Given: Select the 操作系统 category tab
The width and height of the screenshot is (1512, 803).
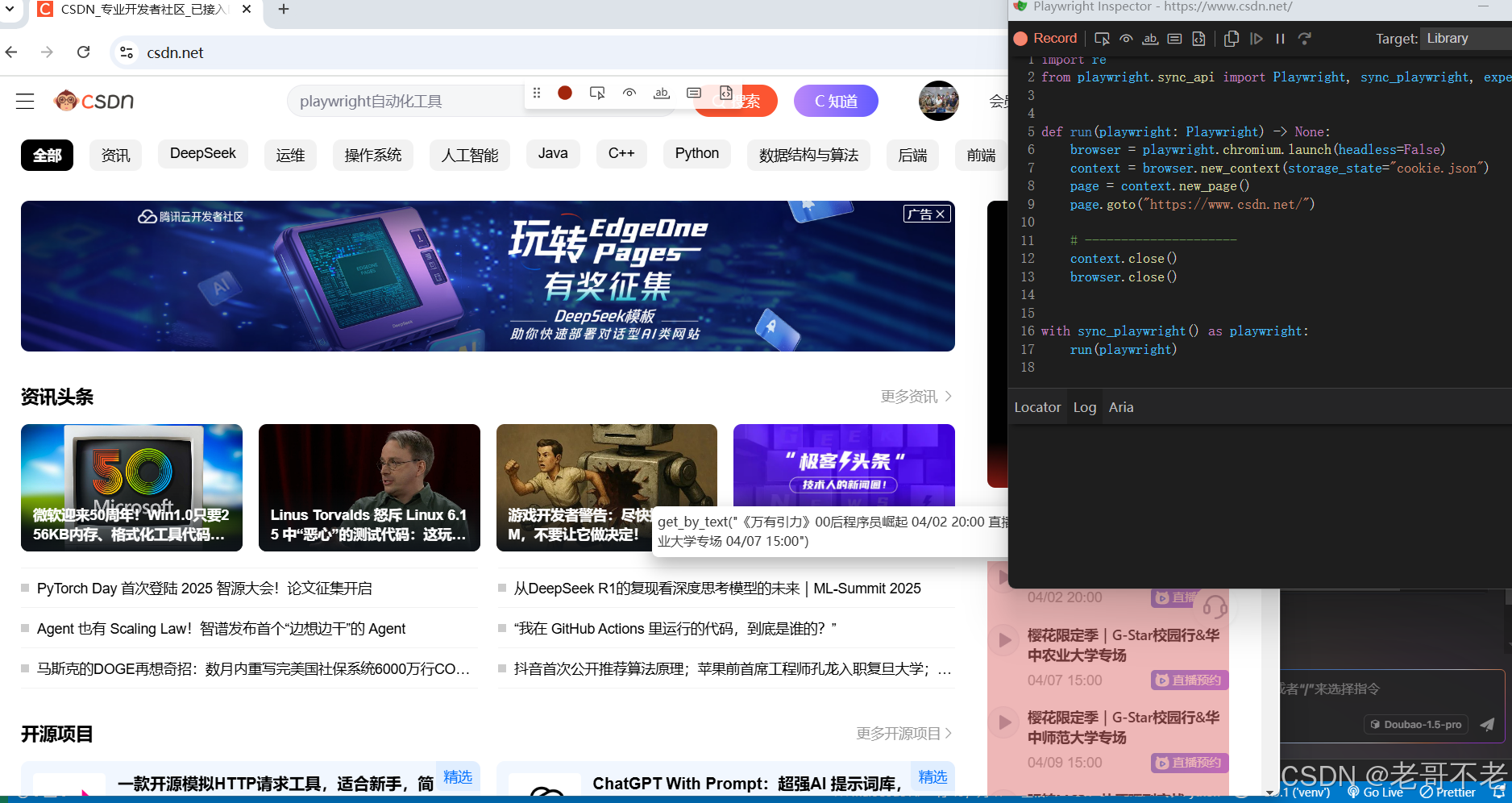Looking at the screenshot, I should click(x=373, y=155).
